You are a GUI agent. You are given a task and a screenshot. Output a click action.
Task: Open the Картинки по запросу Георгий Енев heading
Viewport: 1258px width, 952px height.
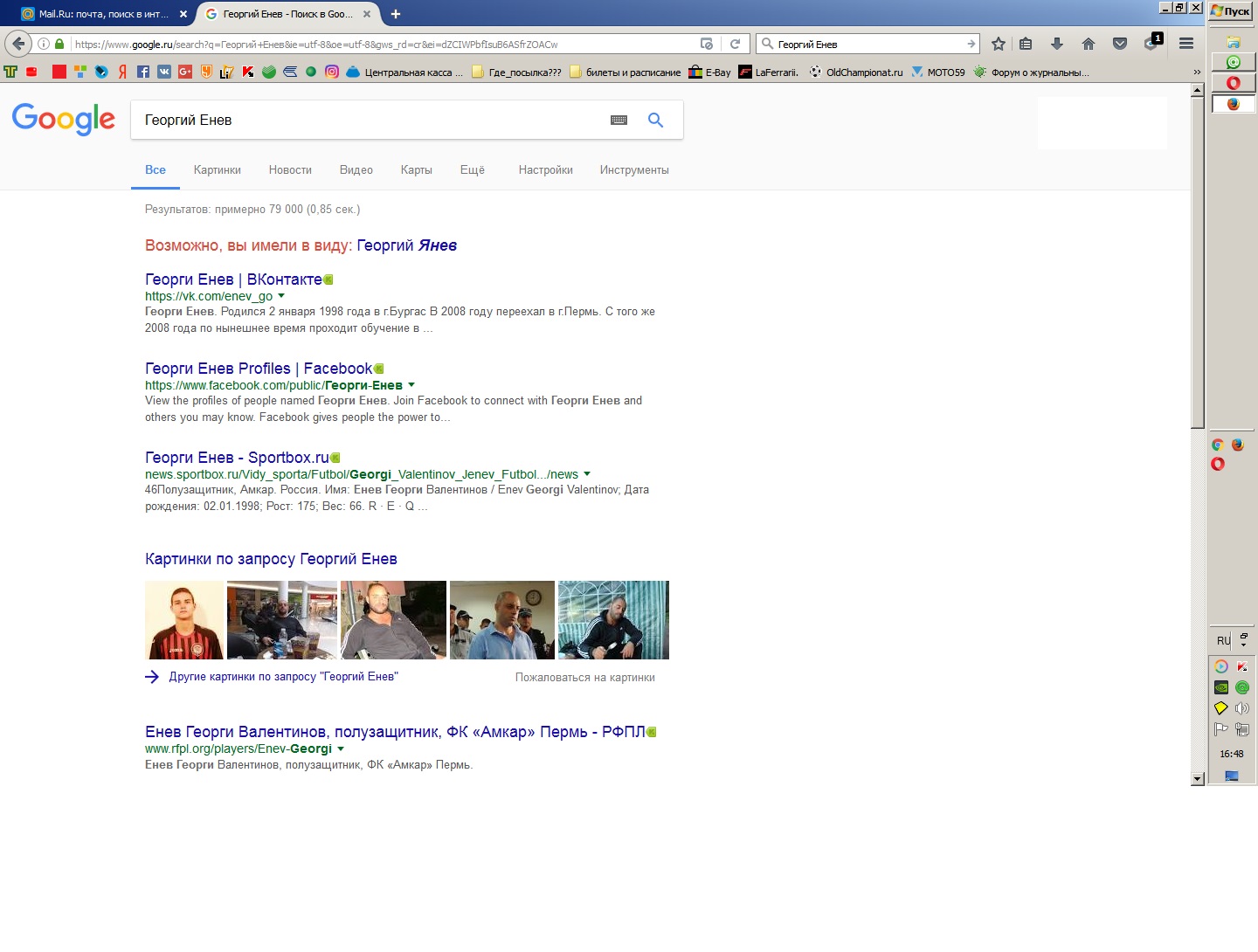pos(271,559)
